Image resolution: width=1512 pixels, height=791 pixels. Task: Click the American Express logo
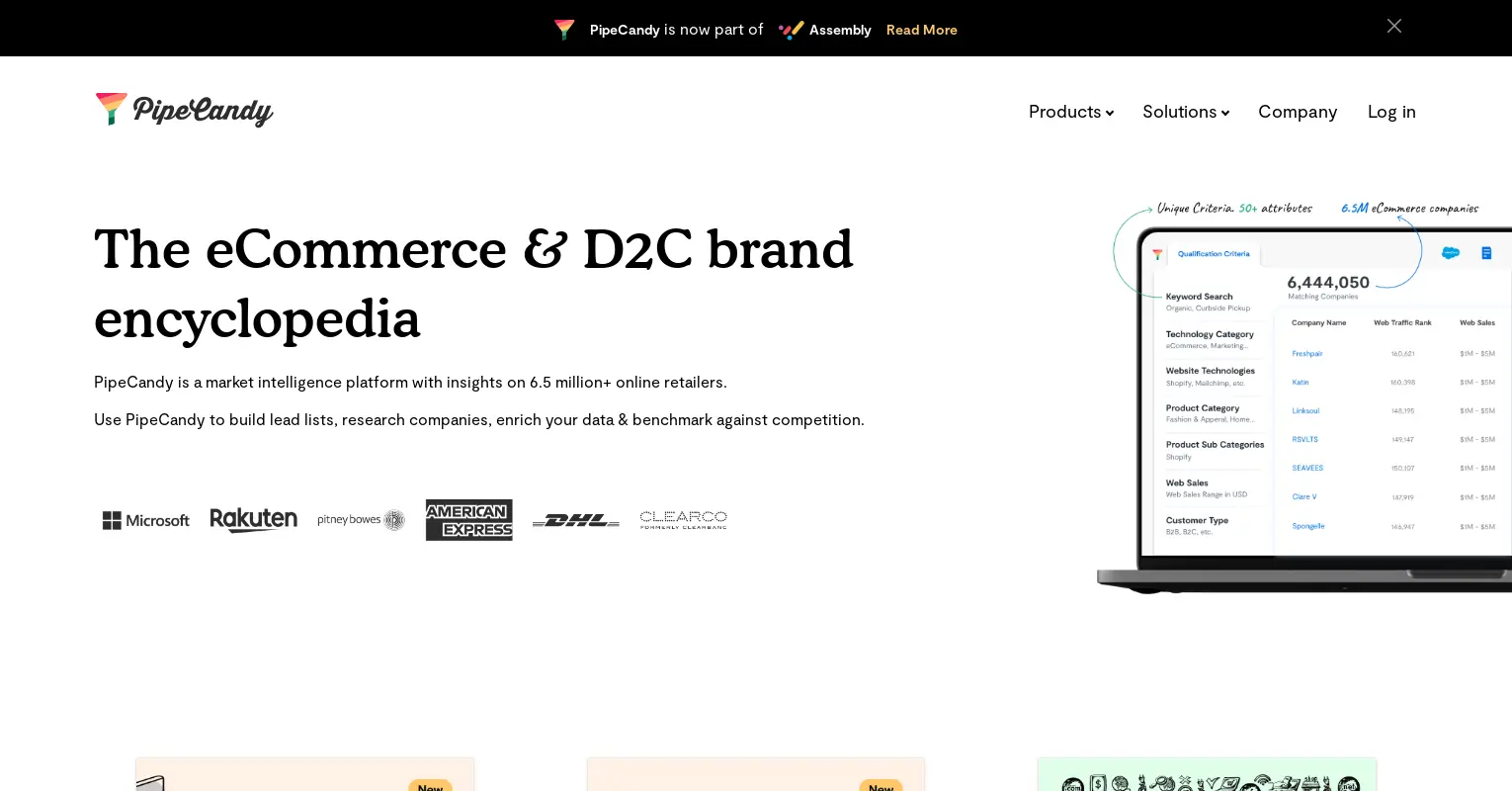[469, 520]
